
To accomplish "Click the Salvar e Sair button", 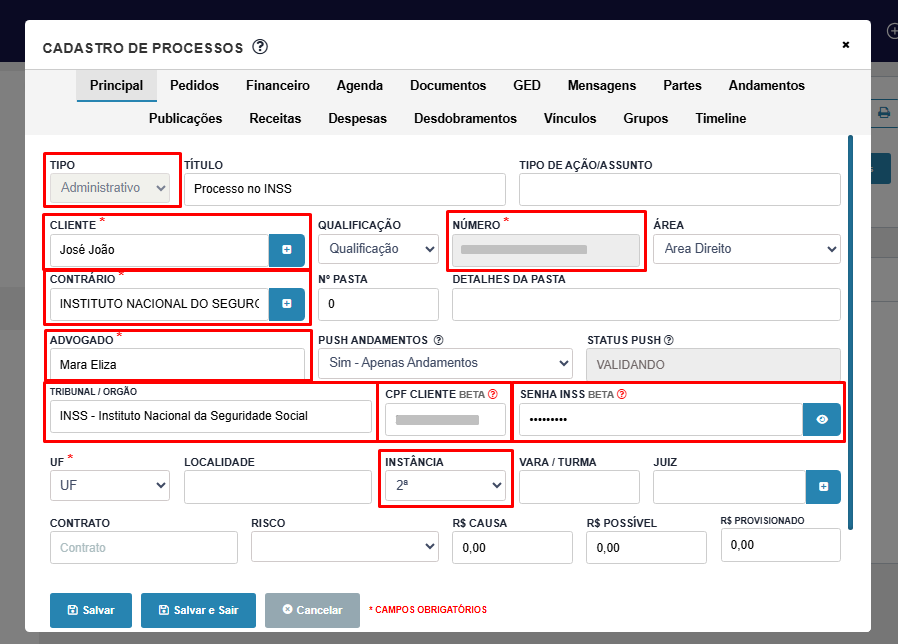I will pos(198,610).
